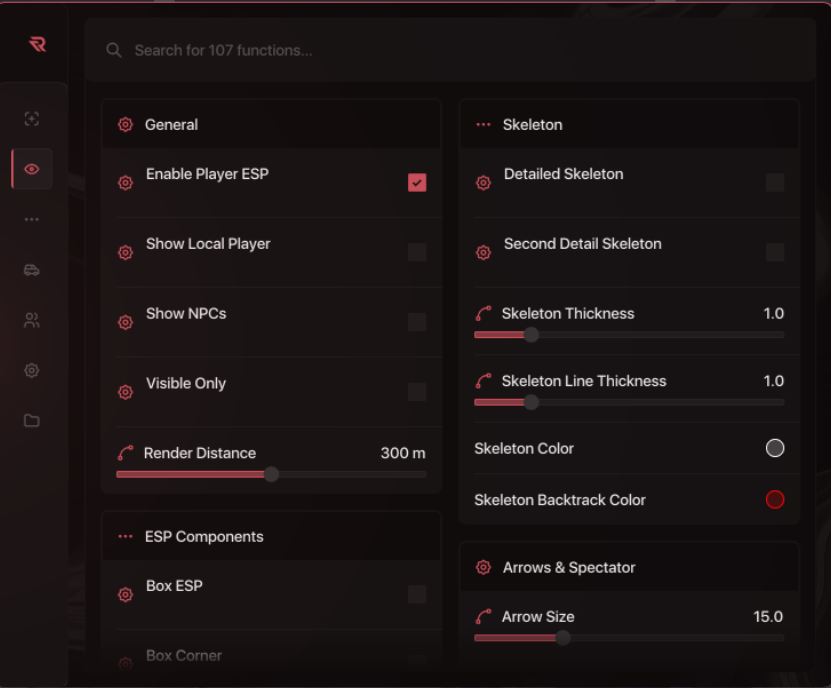Select the aimbot crosshair icon in sidebar
The width and height of the screenshot is (831, 688).
pos(31,118)
